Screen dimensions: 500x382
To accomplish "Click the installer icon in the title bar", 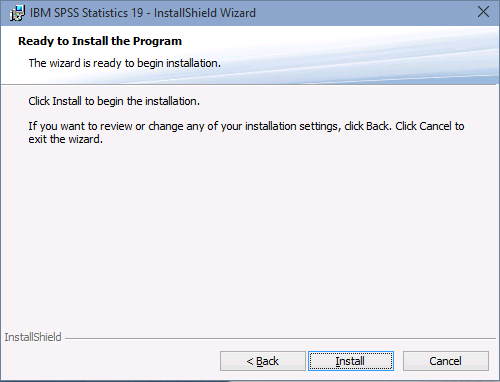I will click(17, 13).
